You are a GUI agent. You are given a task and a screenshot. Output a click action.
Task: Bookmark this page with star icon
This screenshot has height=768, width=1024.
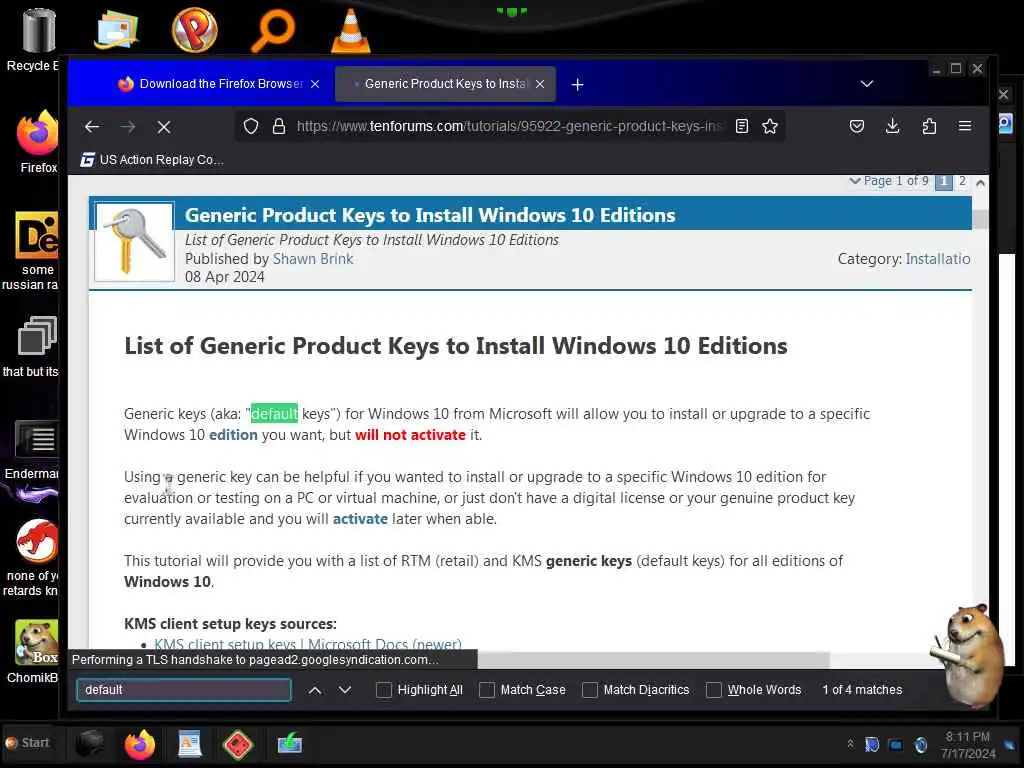(770, 126)
